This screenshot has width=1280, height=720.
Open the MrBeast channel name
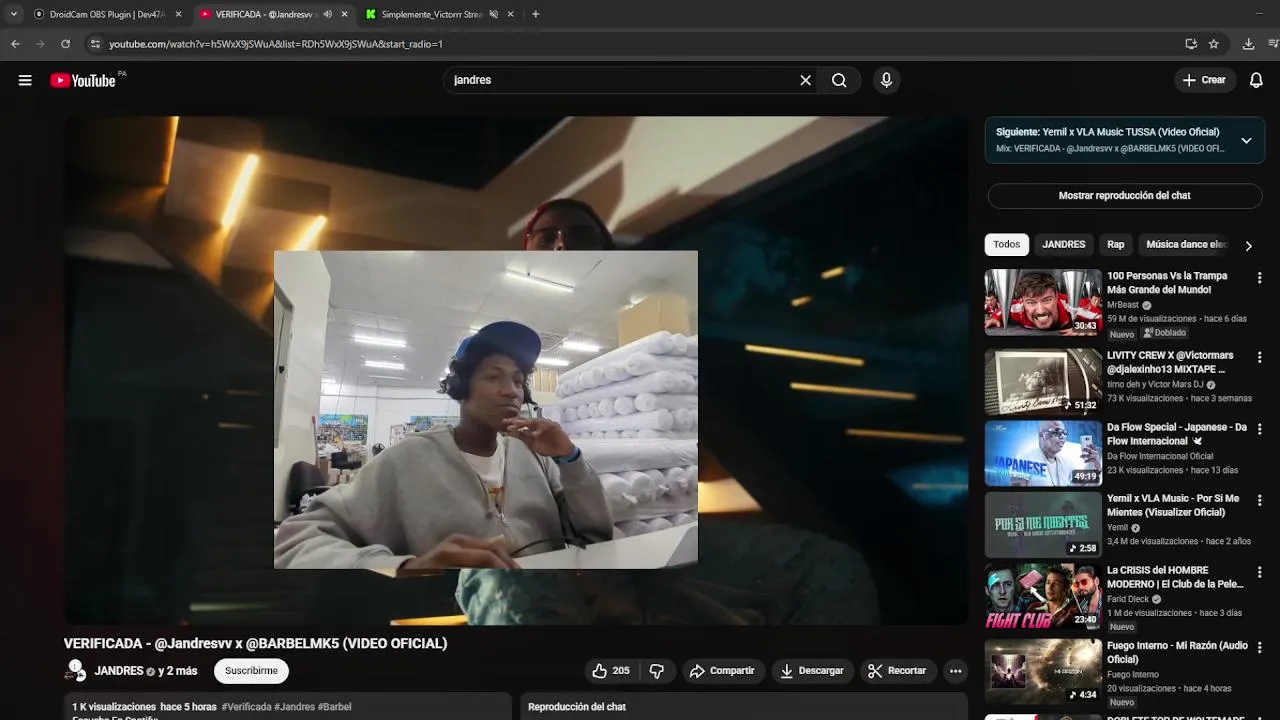pyautogui.click(x=1123, y=305)
